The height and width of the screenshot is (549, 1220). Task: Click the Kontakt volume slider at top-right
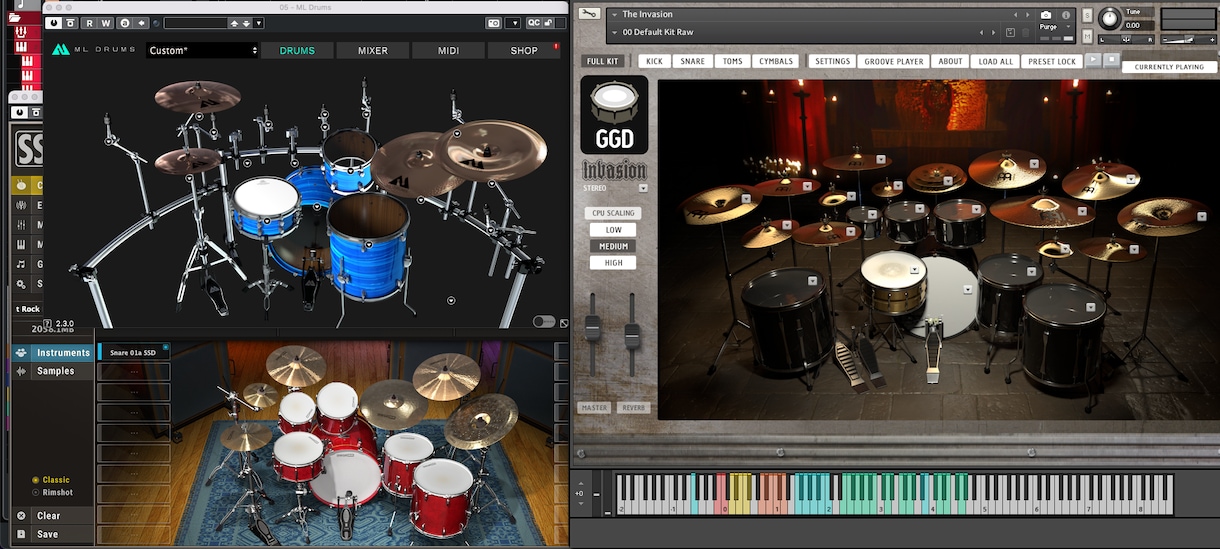pyautogui.click(x=1189, y=39)
